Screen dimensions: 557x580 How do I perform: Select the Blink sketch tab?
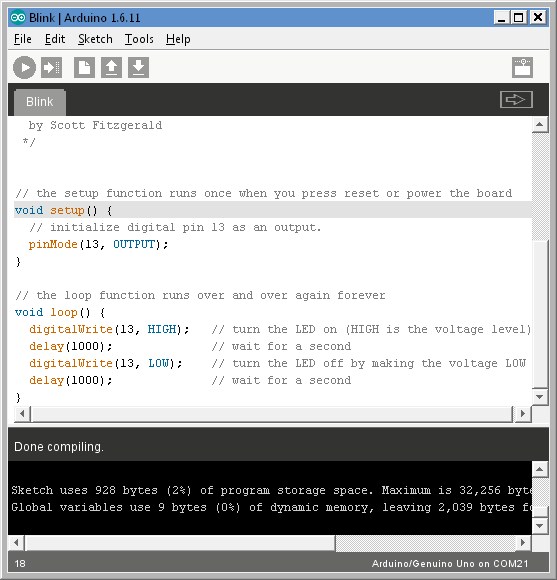(x=40, y=102)
